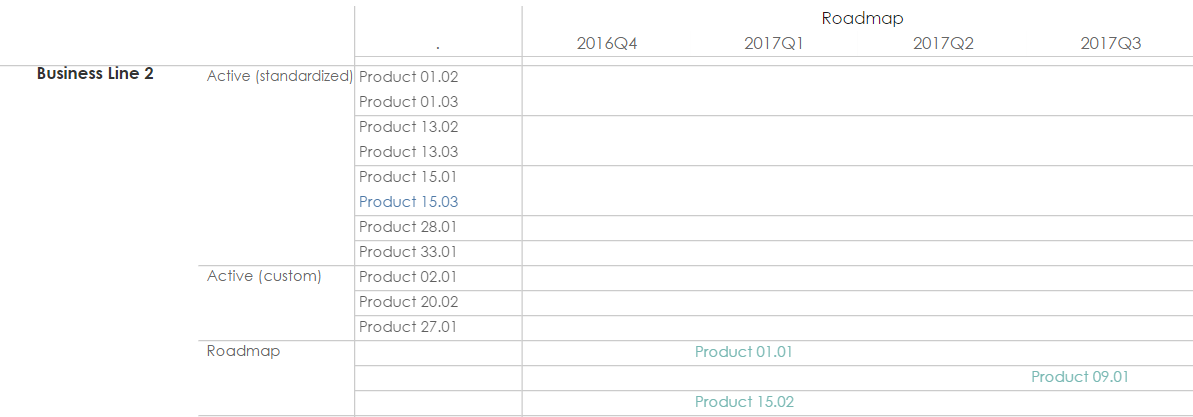Select the 2017Q2 column header

pos(943,44)
